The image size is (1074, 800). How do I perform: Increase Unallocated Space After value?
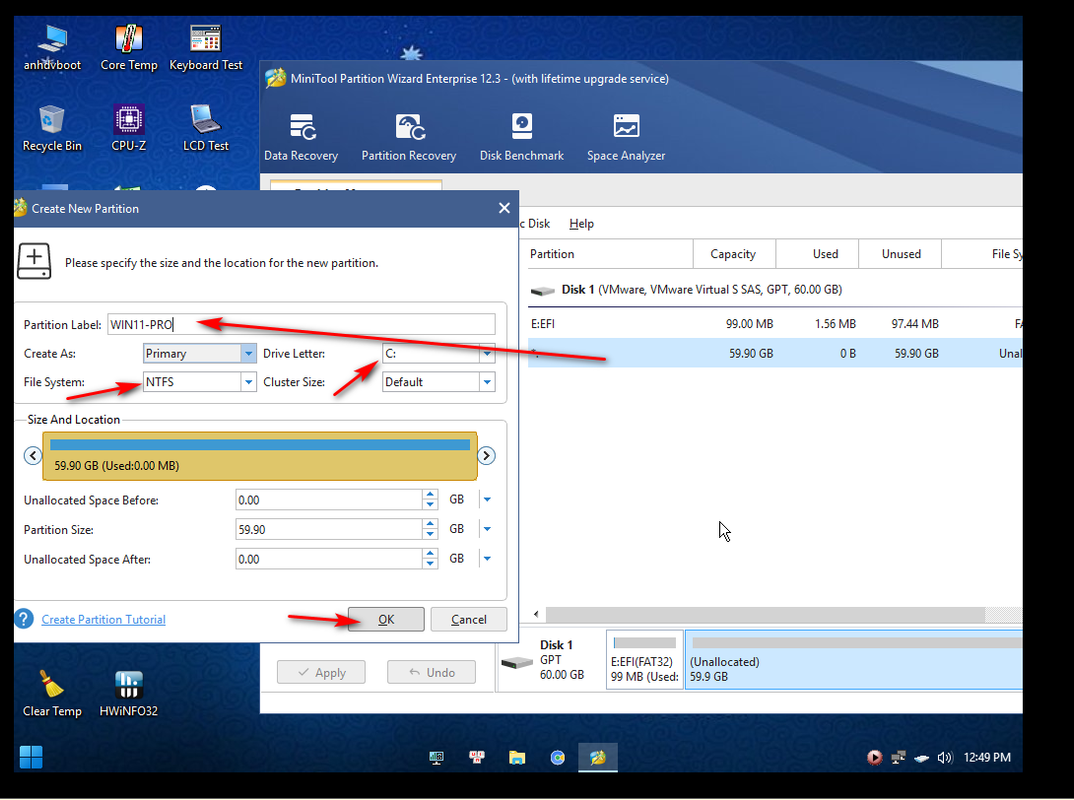(430, 553)
